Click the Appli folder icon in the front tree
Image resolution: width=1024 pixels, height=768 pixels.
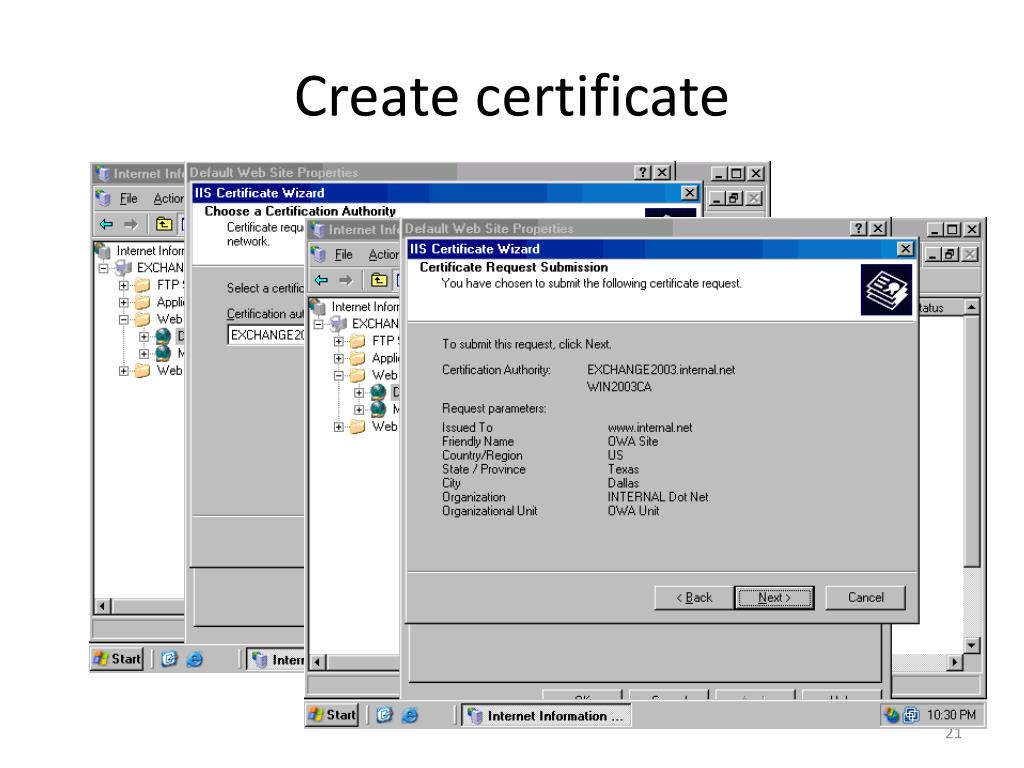click(357, 358)
